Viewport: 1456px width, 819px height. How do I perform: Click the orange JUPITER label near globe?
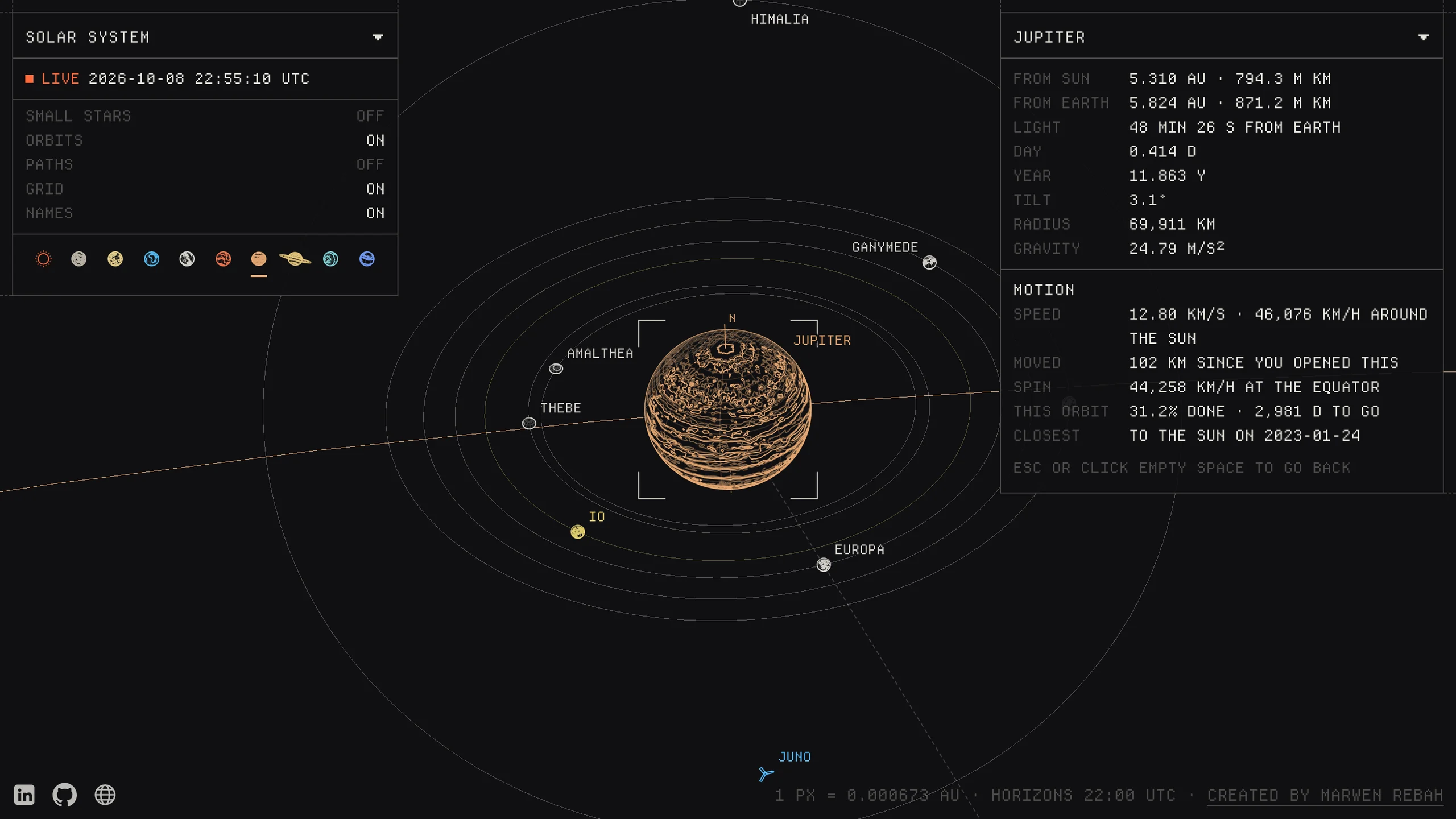click(x=822, y=340)
